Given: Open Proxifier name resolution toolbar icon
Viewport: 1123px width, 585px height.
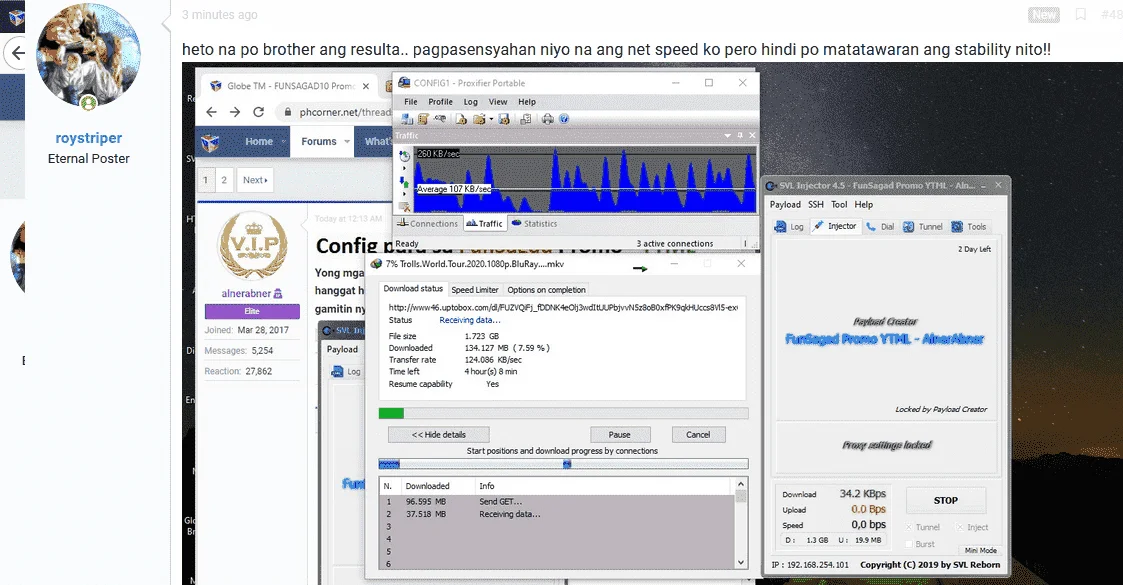Looking at the screenshot, I should tap(440, 118).
